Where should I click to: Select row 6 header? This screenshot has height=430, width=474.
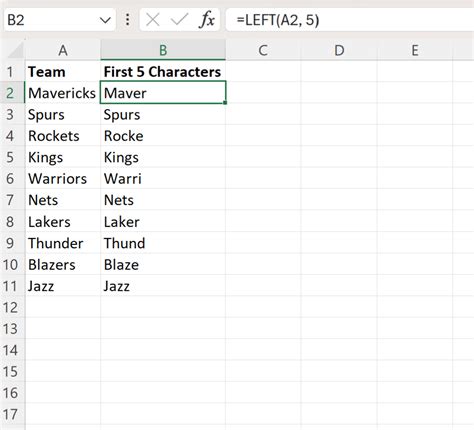point(10,179)
